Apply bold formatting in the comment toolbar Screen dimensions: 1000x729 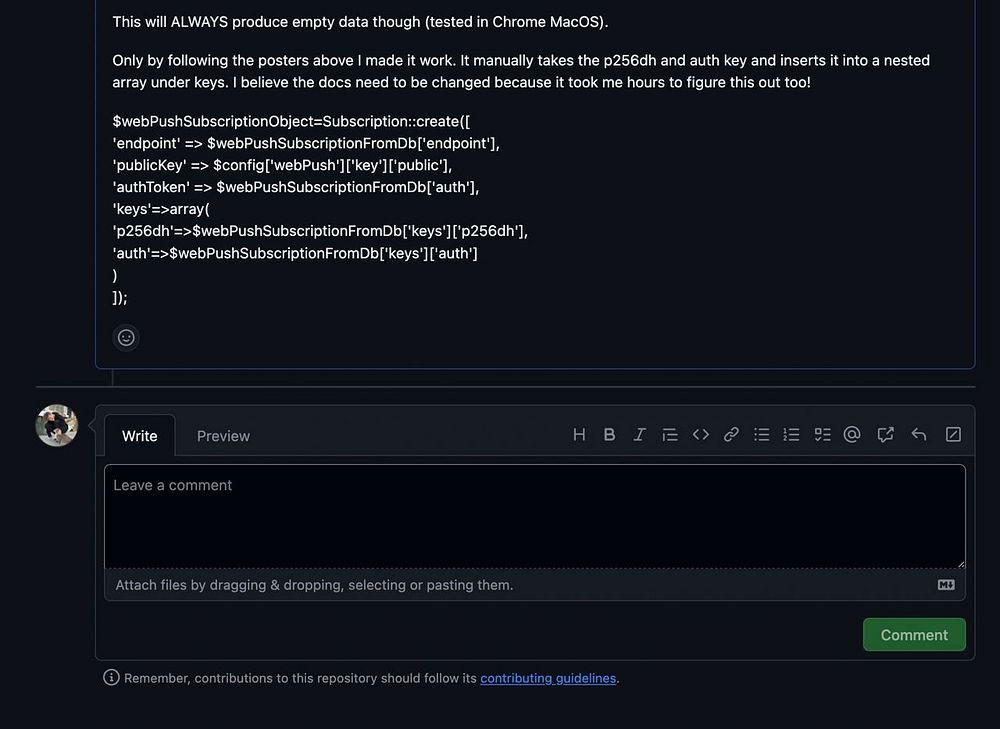pyautogui.click(x=609, y=435)
